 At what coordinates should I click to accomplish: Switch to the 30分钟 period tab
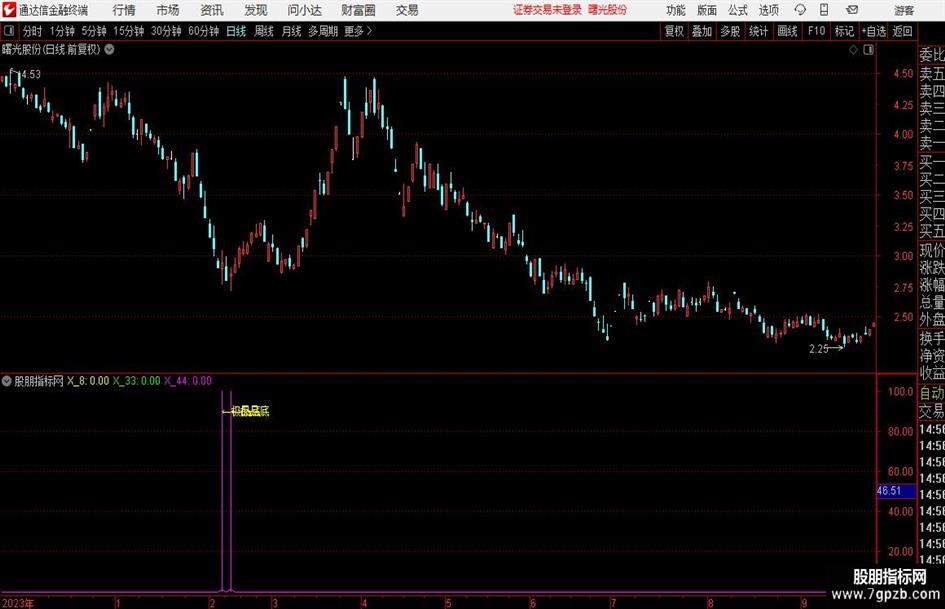click(166, 31)
